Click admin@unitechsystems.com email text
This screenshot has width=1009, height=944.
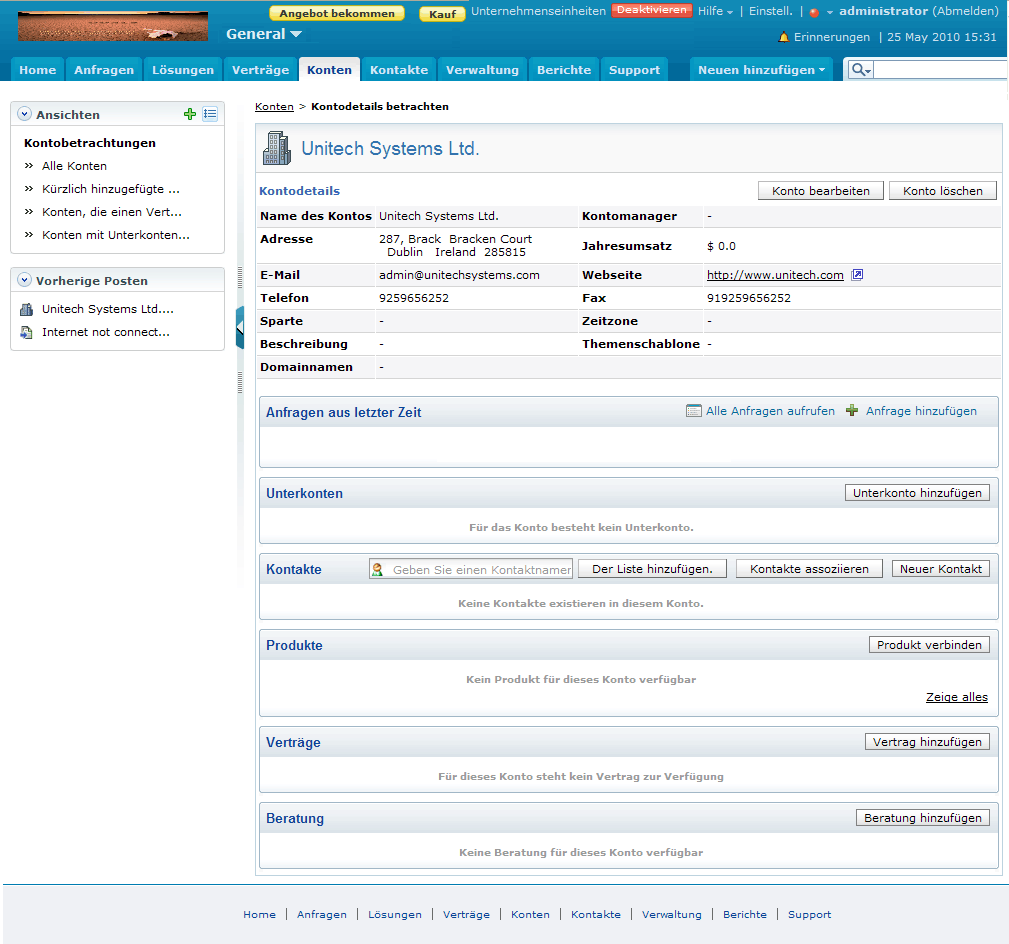pos(459,275)
